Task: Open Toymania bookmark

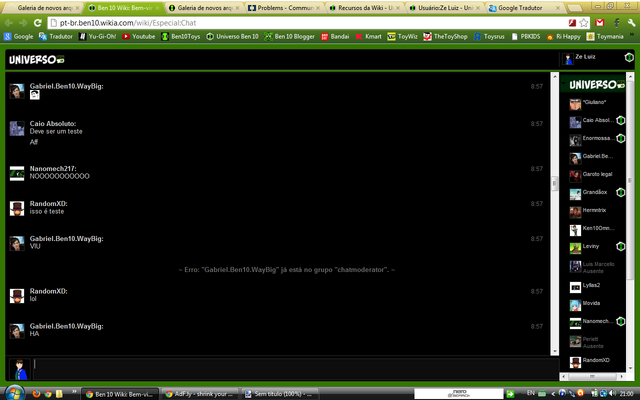Action: 605,36
